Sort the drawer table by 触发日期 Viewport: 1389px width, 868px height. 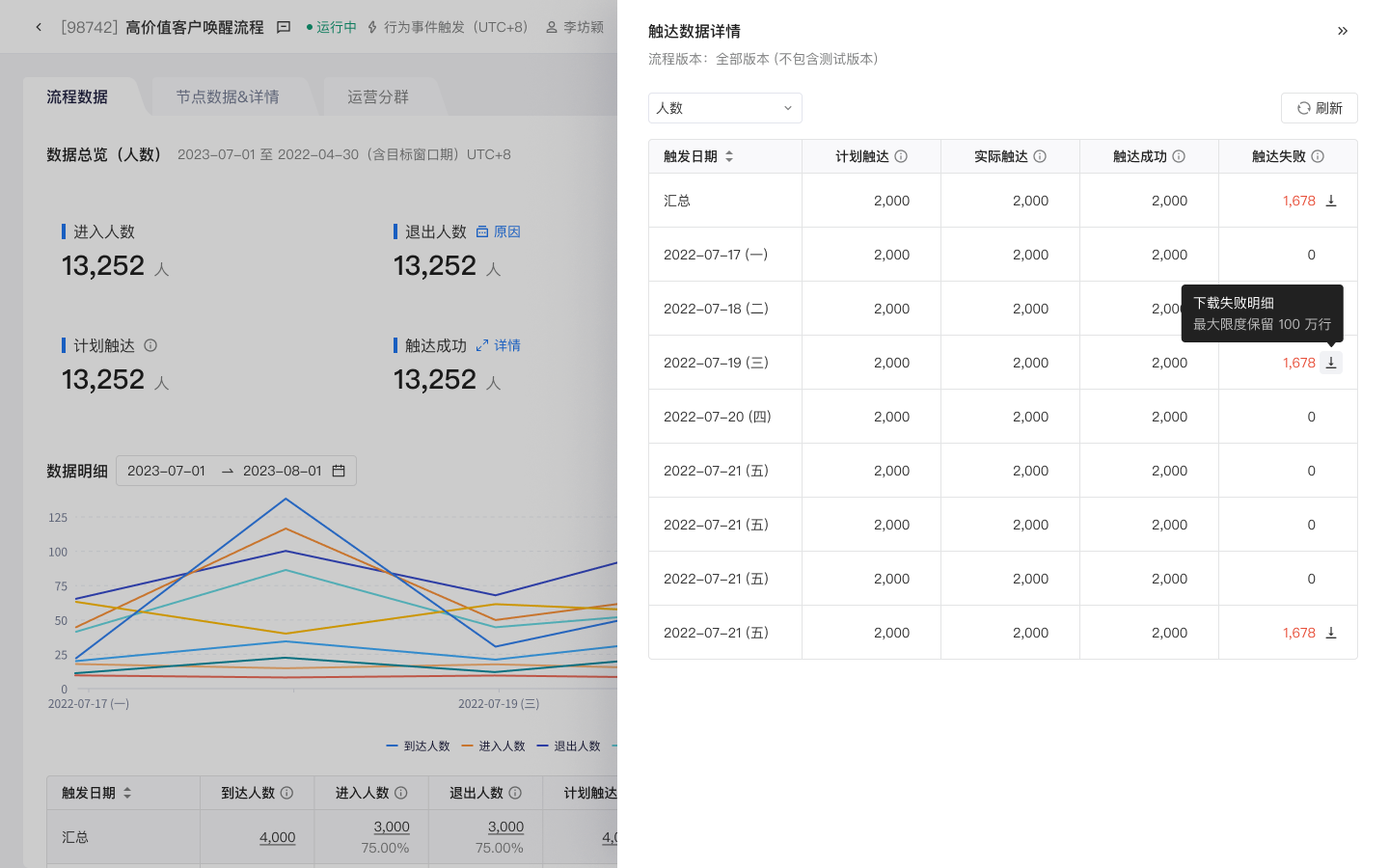tap(729, 156)
